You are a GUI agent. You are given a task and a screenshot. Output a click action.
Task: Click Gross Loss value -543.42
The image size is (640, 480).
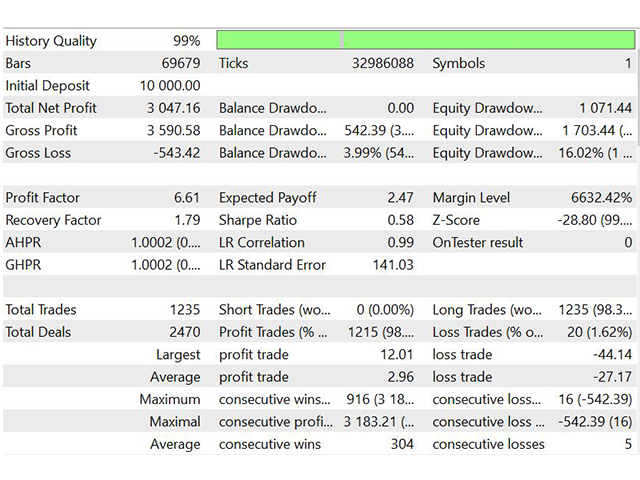click(x=177, y=153)
